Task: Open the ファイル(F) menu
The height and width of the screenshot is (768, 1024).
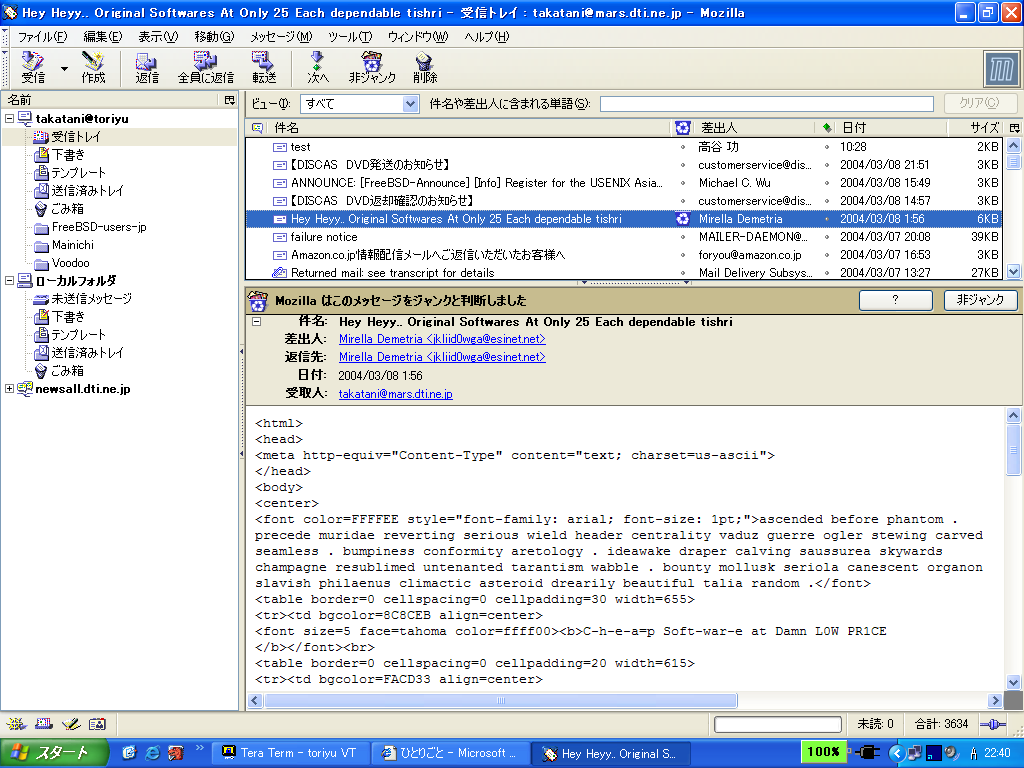Action: click(42, 37)
